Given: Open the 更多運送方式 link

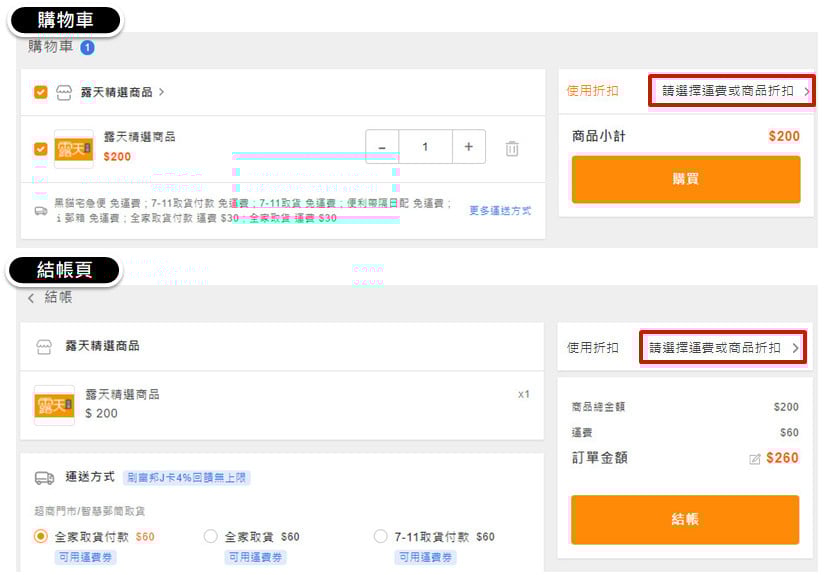Looking at the screenshot, I should pos(500,211).
